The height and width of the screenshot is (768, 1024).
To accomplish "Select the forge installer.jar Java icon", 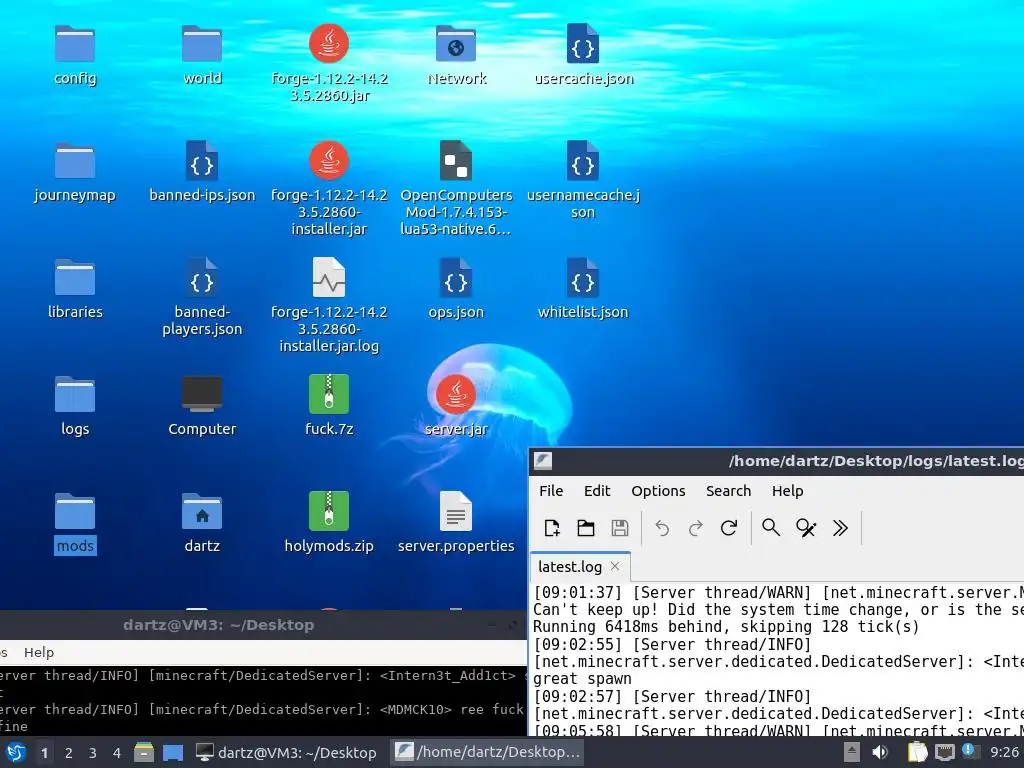I will pyautogui.click(x=328, y=161).
